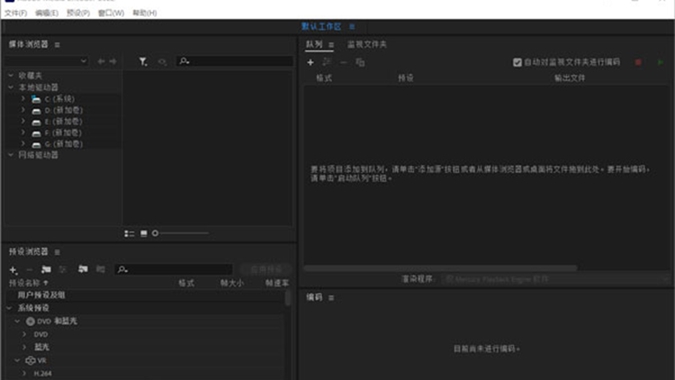Expand the C: (系统) drive
The image size is (675, 380).
23,99
